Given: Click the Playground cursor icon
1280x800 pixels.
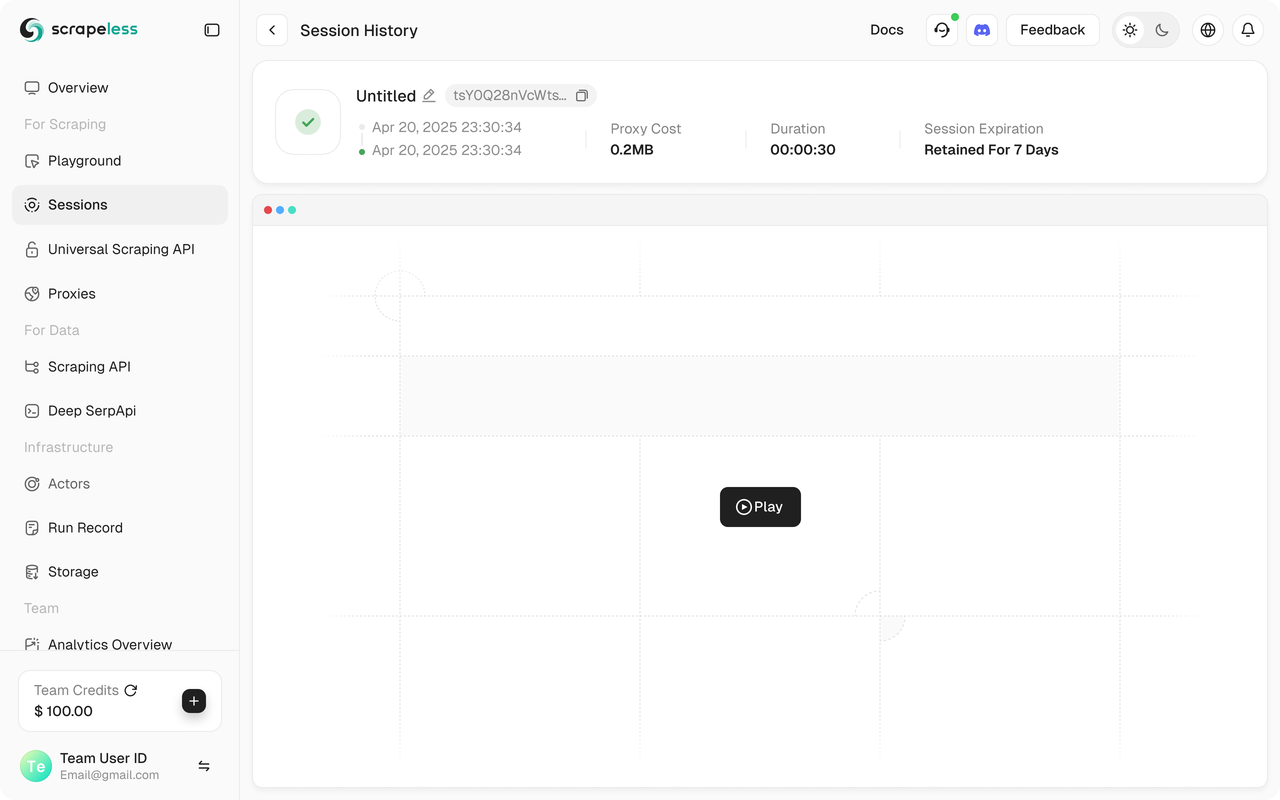Looking at the screenshot, I should pyautogui.click(x=32, y=161).
